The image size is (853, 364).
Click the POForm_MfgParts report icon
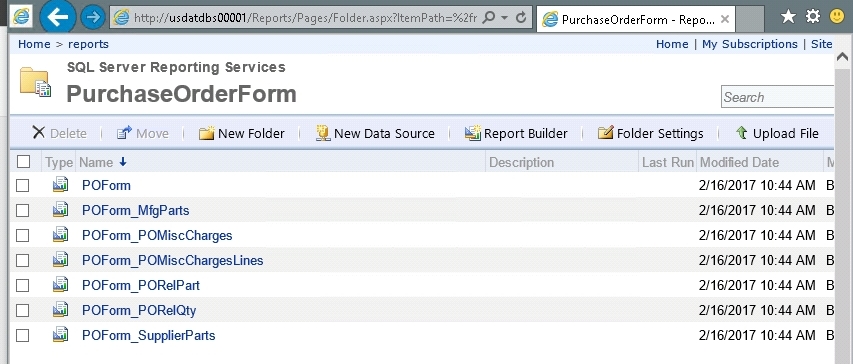pos(60,210)
